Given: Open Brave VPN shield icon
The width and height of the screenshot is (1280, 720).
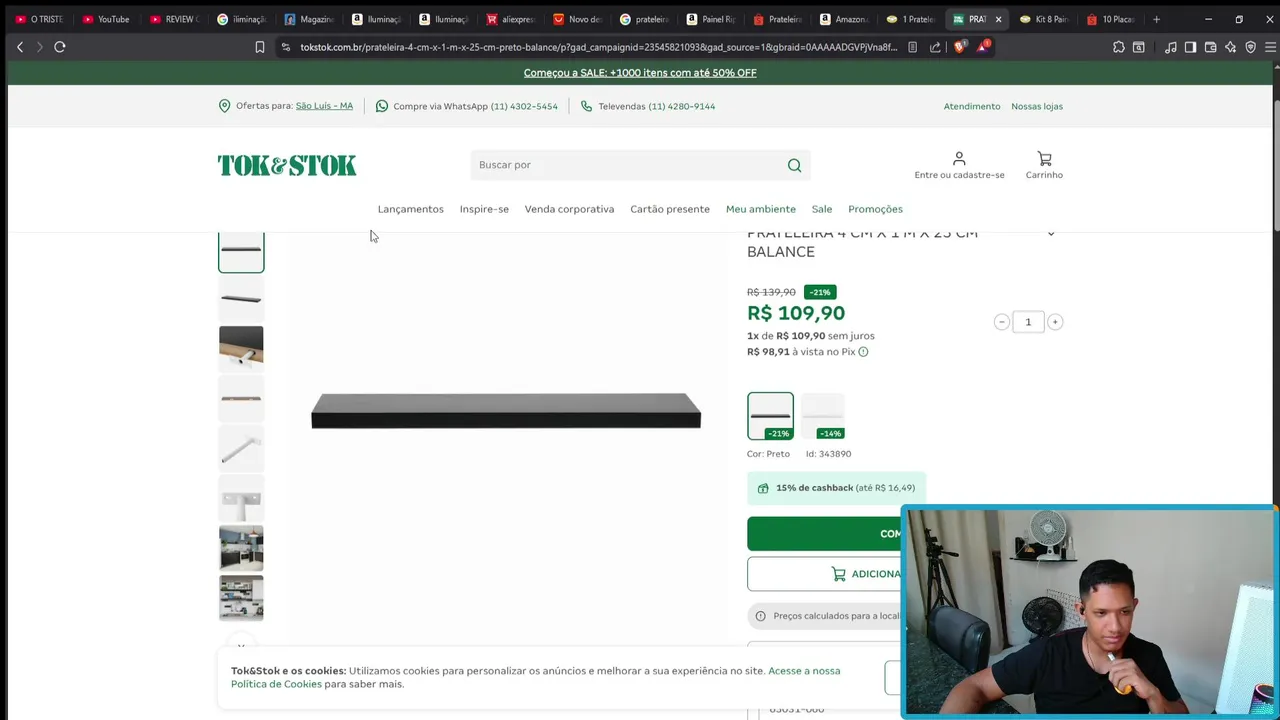Looking at the screenshot, I should 1250,47.
